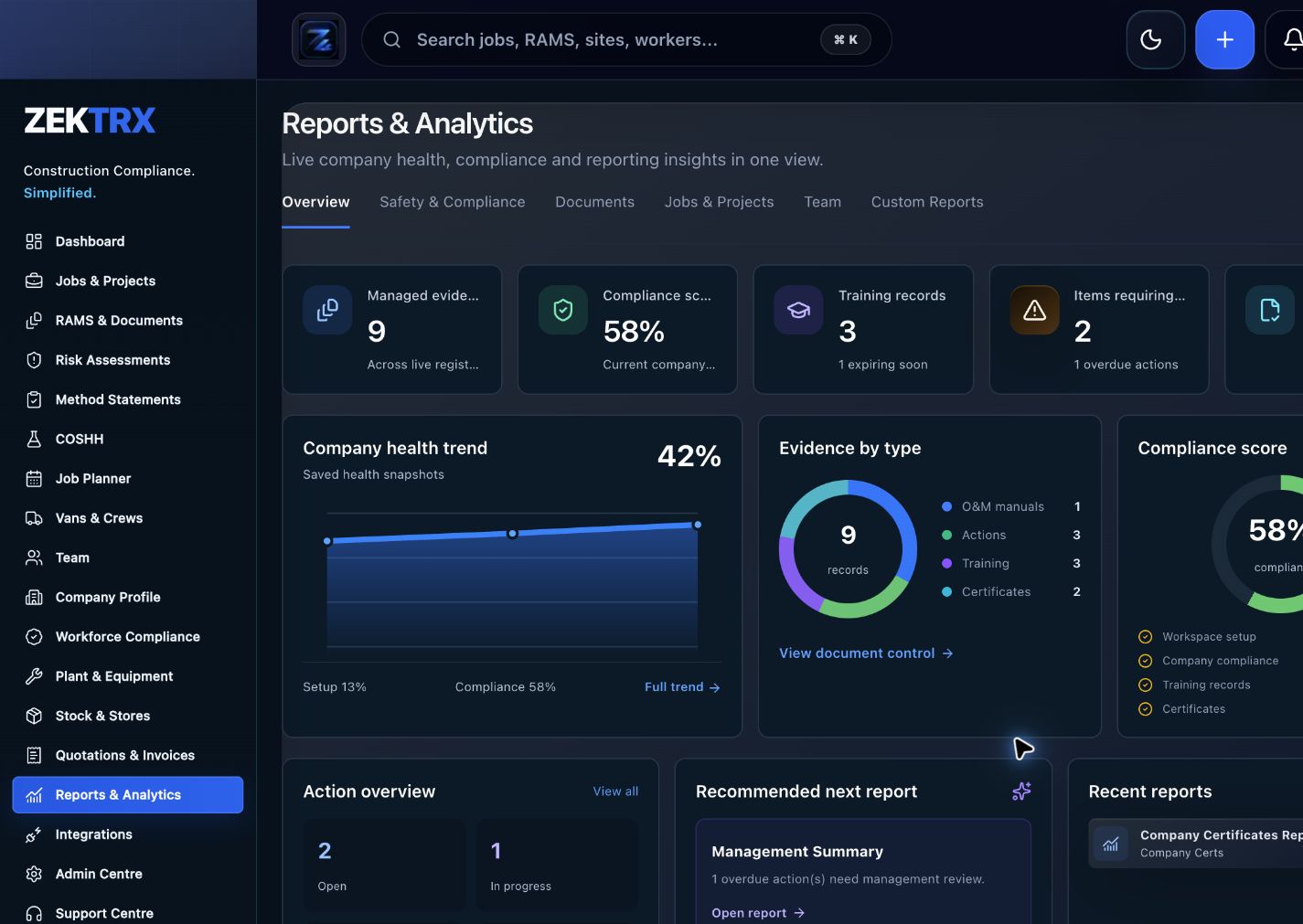
Task: Go to Vans & Crews in sidebar
Action: click(x=128, y=518)
